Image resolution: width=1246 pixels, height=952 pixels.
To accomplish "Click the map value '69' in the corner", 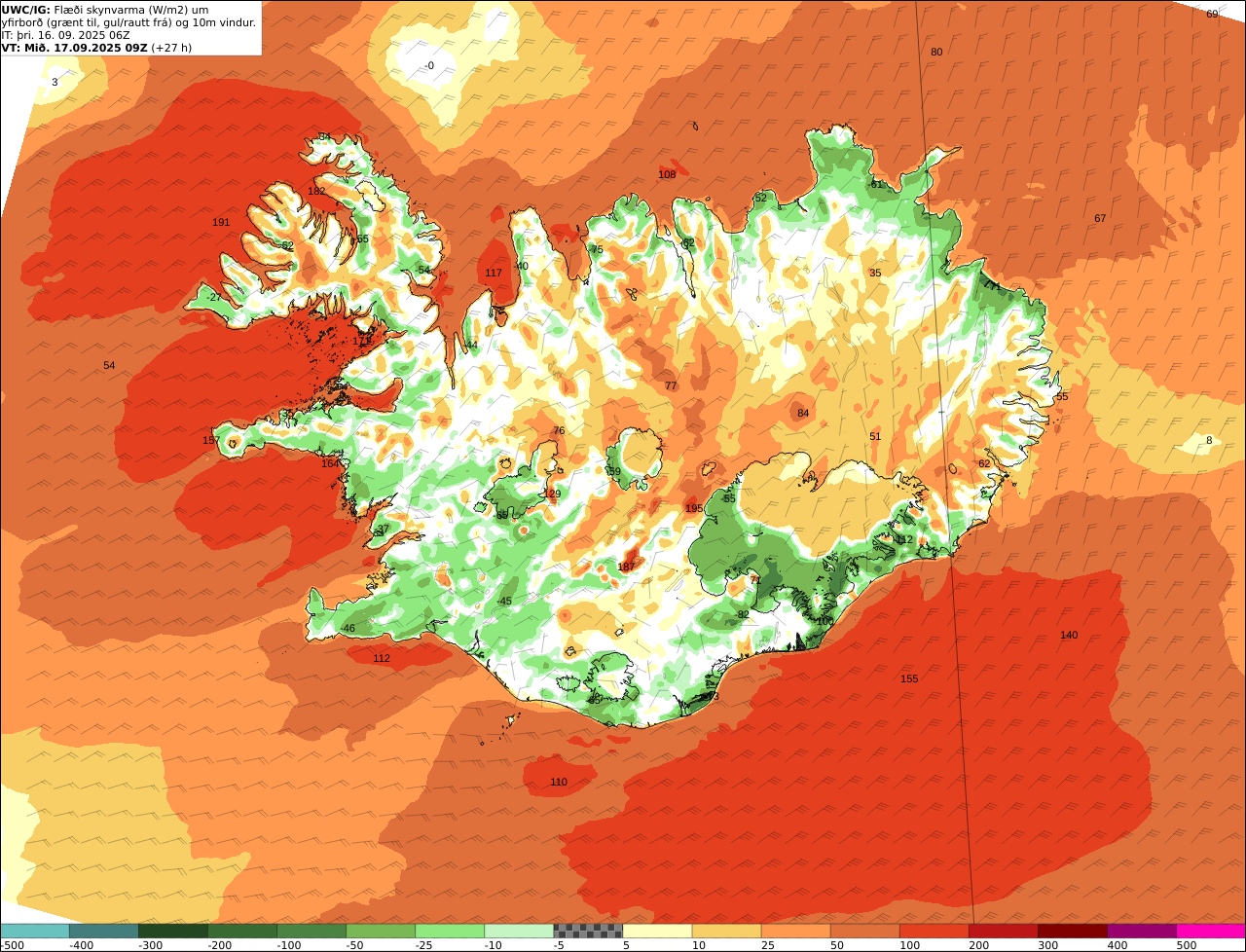I will (1212, 15).
